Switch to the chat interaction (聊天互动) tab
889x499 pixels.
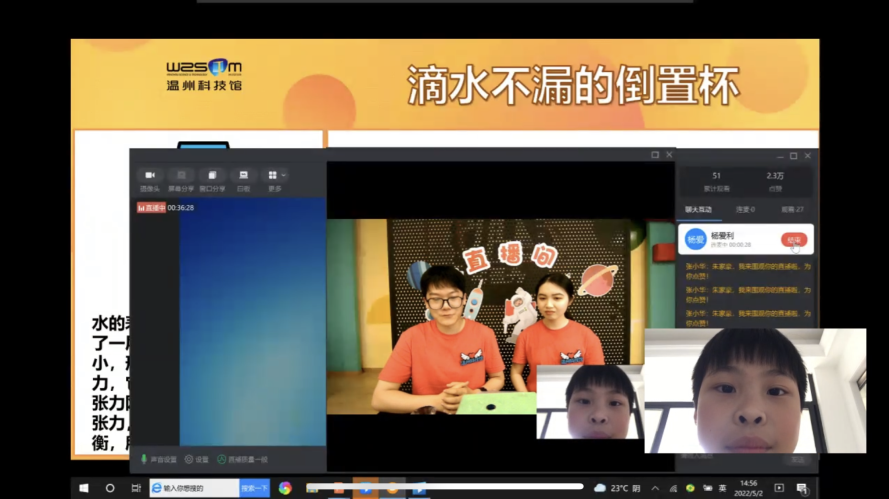(x=698, y=210)
